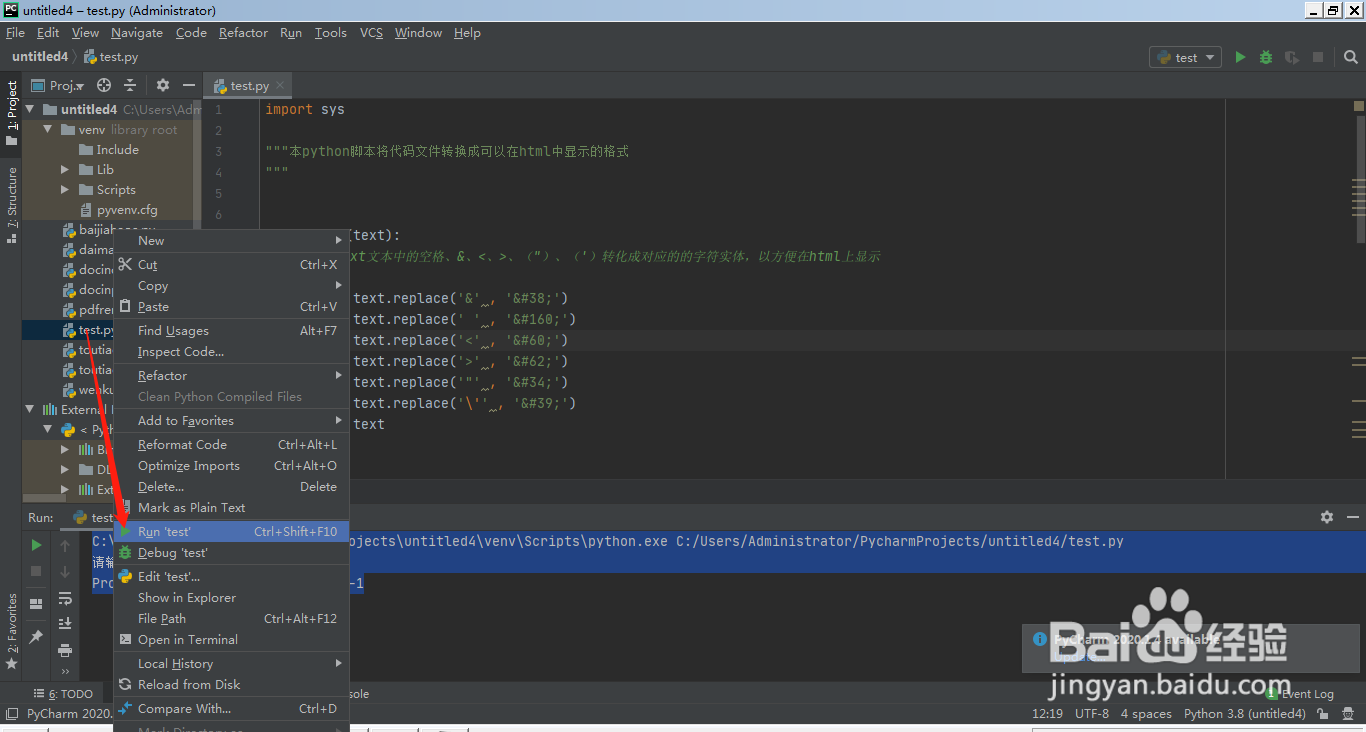1366x732 pixels.
Task: Click Collapse All icon in Project panel
Action: 130,86
